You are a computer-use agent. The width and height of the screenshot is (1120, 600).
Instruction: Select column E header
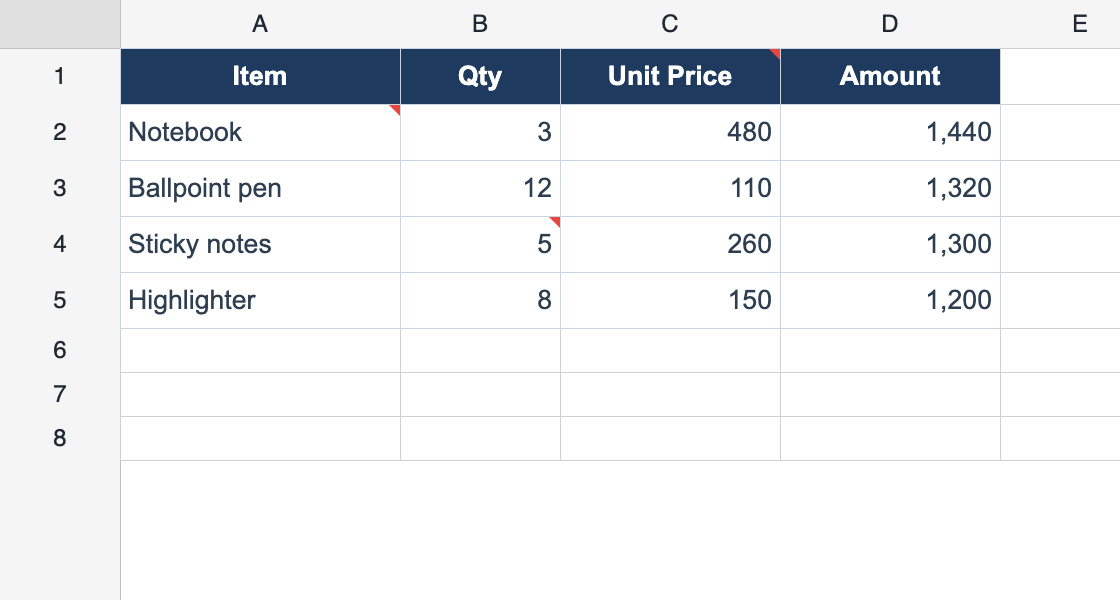click(1061, 24)
